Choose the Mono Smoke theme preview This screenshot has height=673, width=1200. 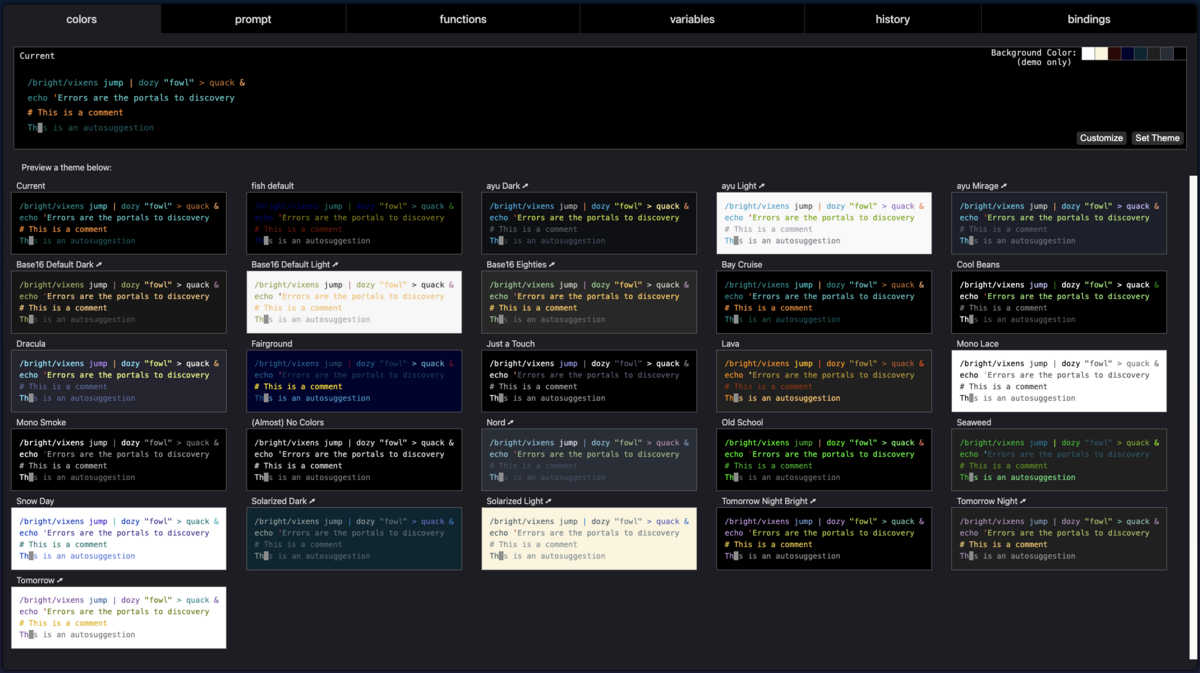point(119,460)
